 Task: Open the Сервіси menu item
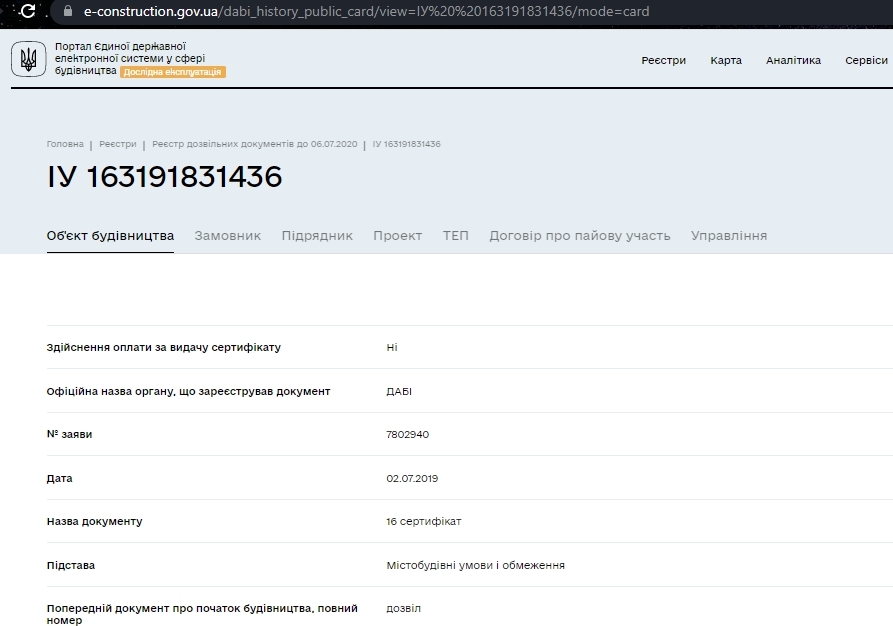pos(866,60)
